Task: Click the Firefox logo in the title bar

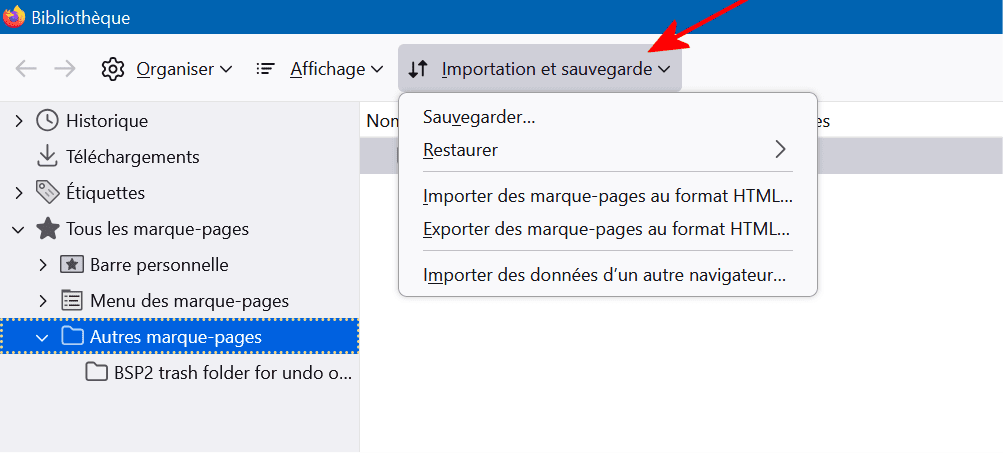Action: click(14, 17)
